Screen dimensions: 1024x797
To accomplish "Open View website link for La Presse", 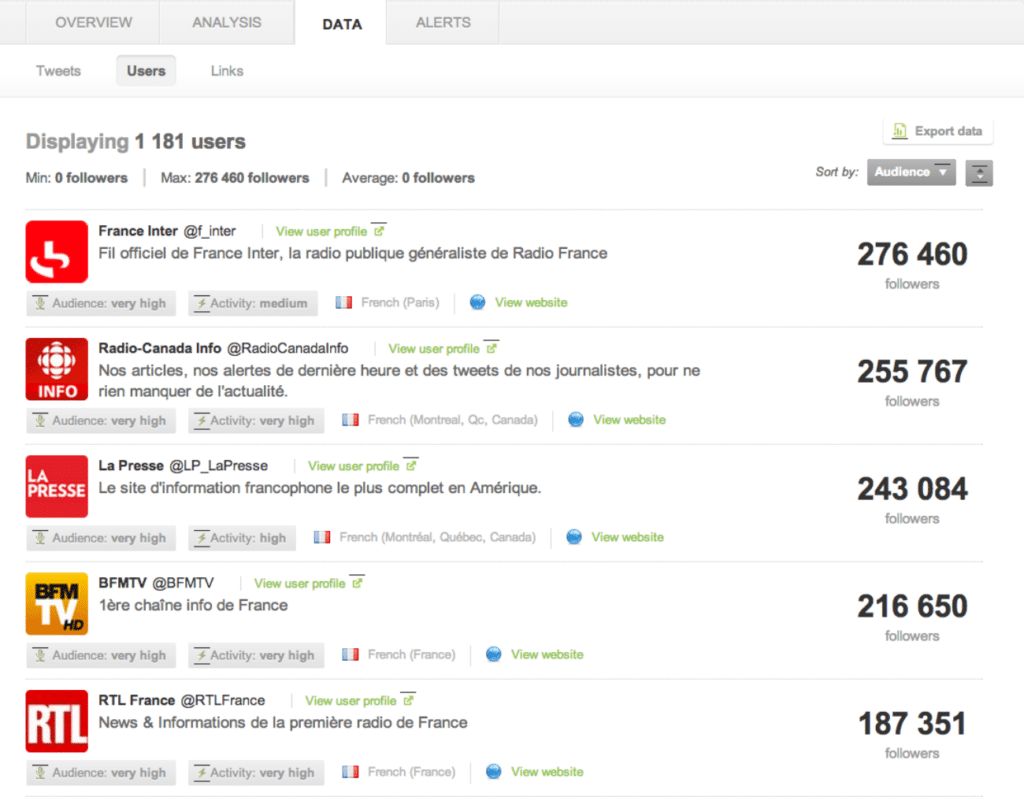I will (628, 537).
